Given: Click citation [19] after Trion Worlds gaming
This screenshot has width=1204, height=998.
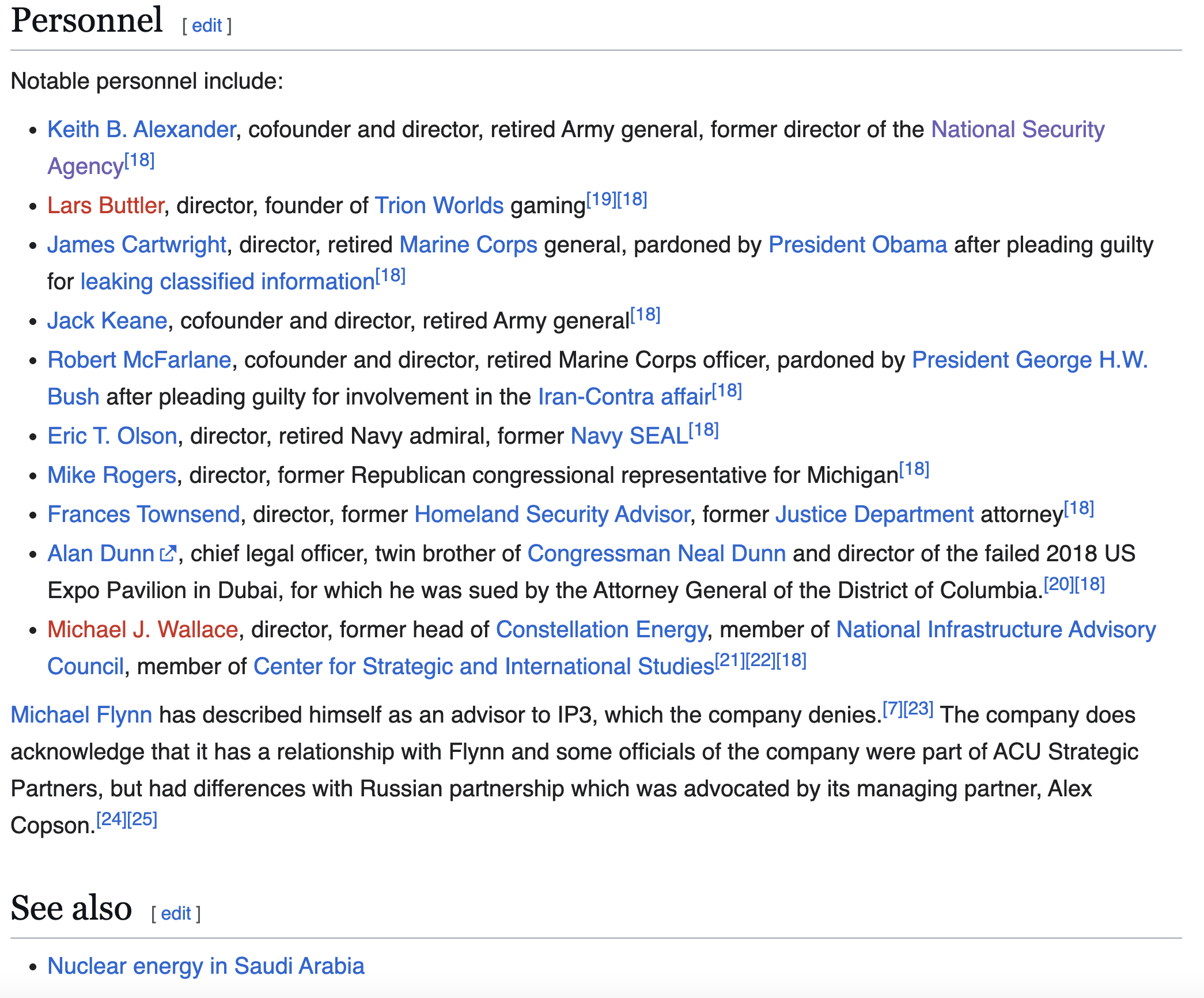Looking at the screenshot, I should 601,199.
